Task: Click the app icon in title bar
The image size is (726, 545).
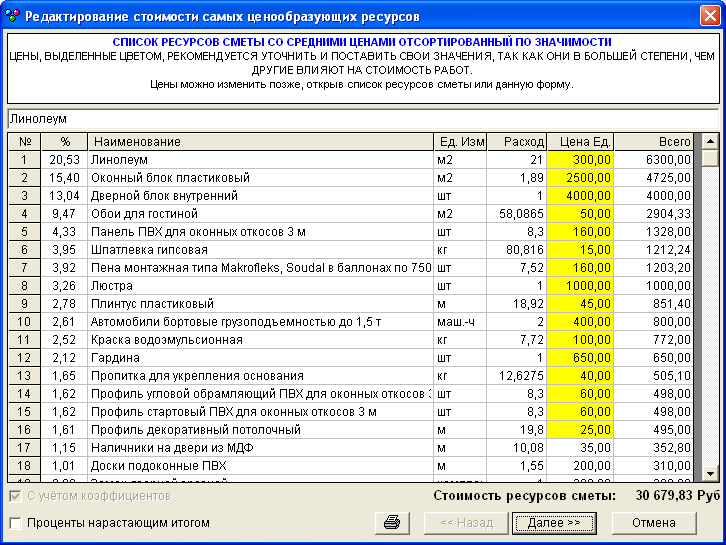Action: pos(12,16)
